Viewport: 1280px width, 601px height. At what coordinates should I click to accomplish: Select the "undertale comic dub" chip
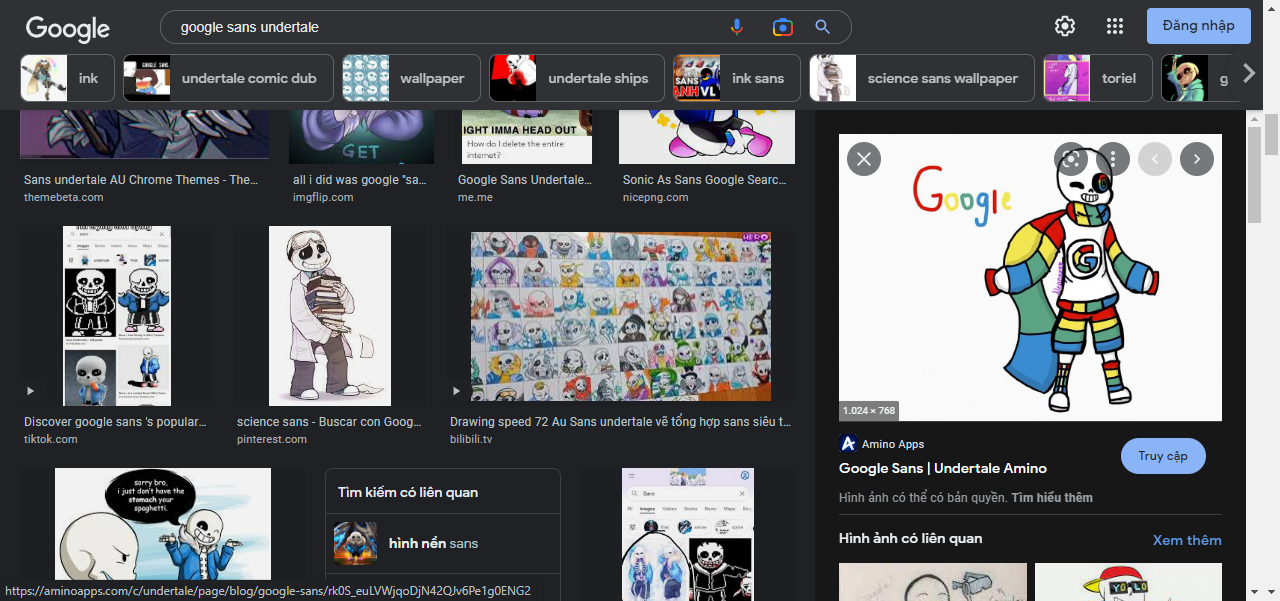228,78
